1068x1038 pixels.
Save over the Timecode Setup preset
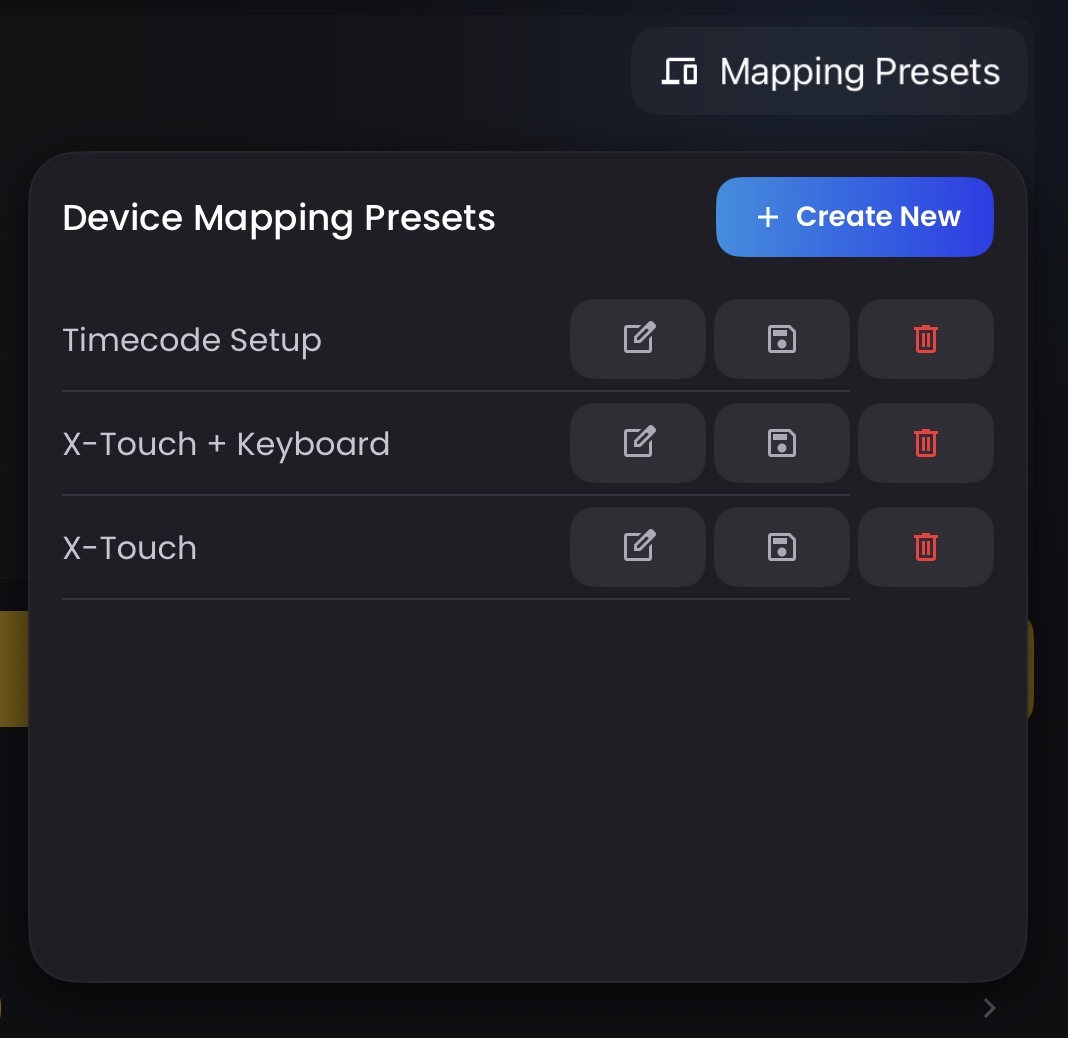[x=781, y=339]
